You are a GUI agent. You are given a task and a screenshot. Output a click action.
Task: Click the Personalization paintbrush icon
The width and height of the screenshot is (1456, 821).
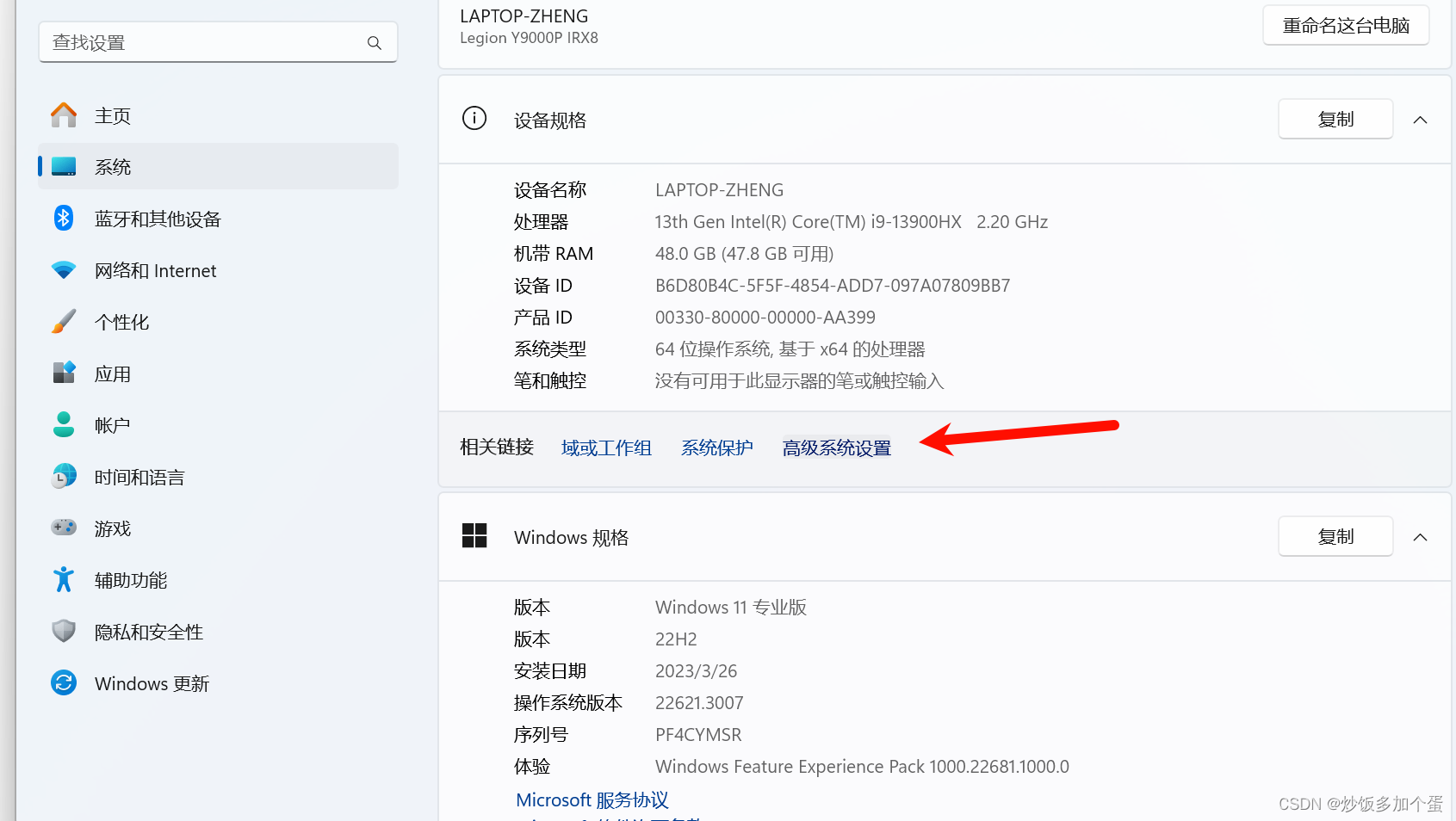[x=64, y=321]
